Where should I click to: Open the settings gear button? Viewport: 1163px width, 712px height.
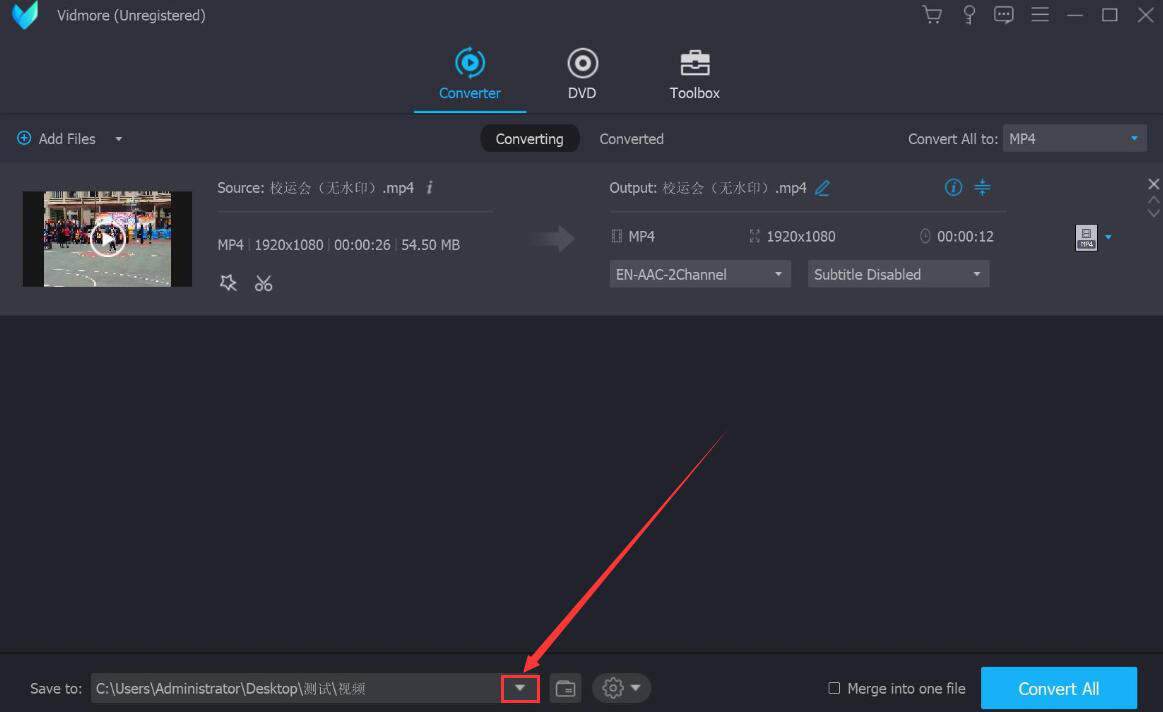[613, 688]
